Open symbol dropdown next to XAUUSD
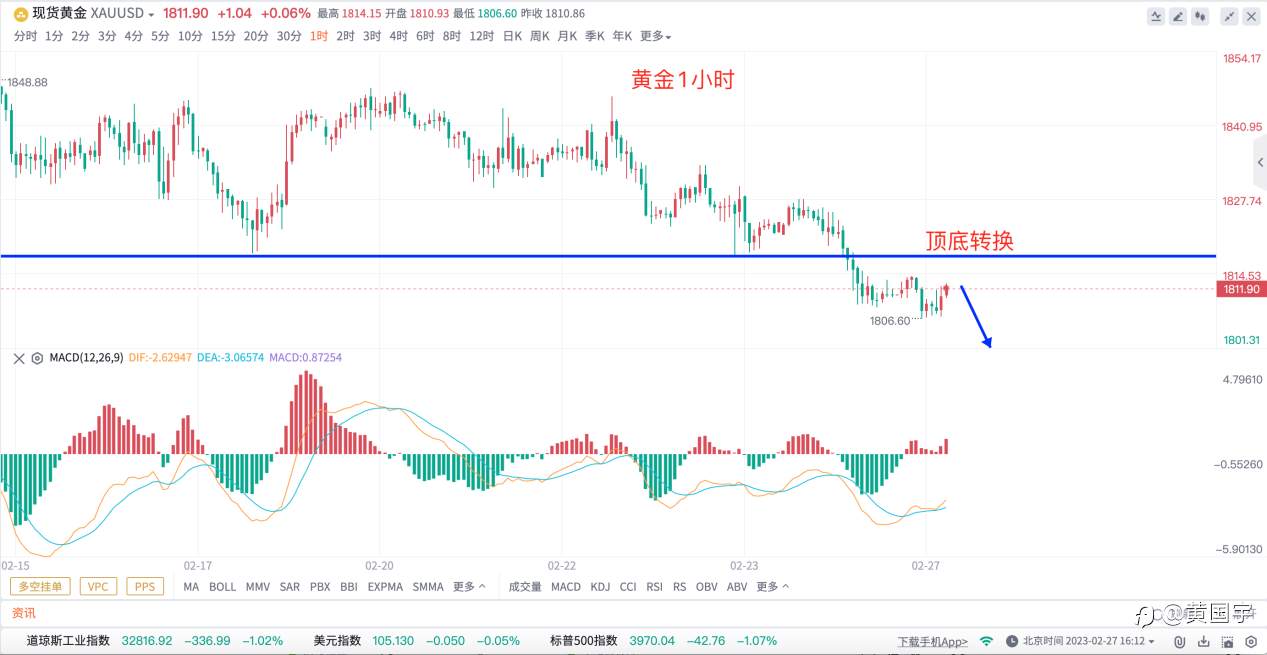 tap(151, 15)
